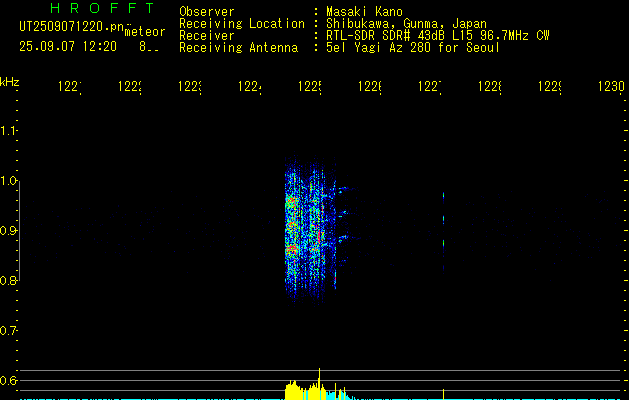
Task: Select the file name UT2509071220.pn
Action: pyautogui.click(x=72, y=27)
